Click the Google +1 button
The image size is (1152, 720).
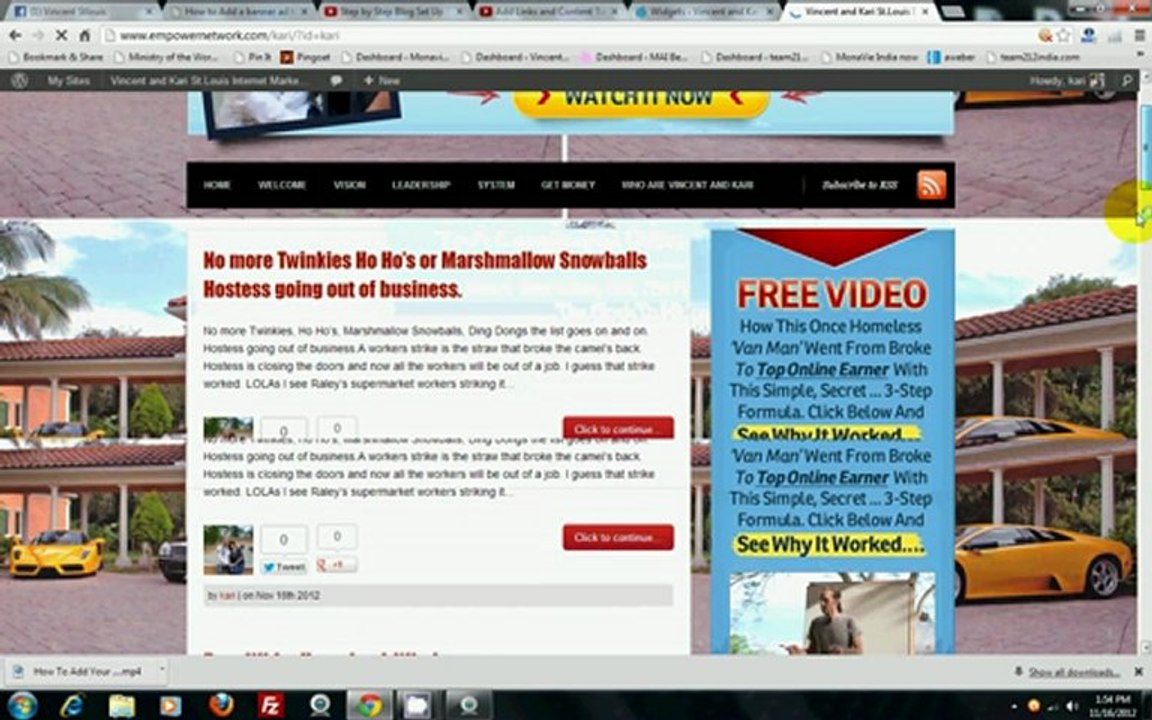coord(337,565)
